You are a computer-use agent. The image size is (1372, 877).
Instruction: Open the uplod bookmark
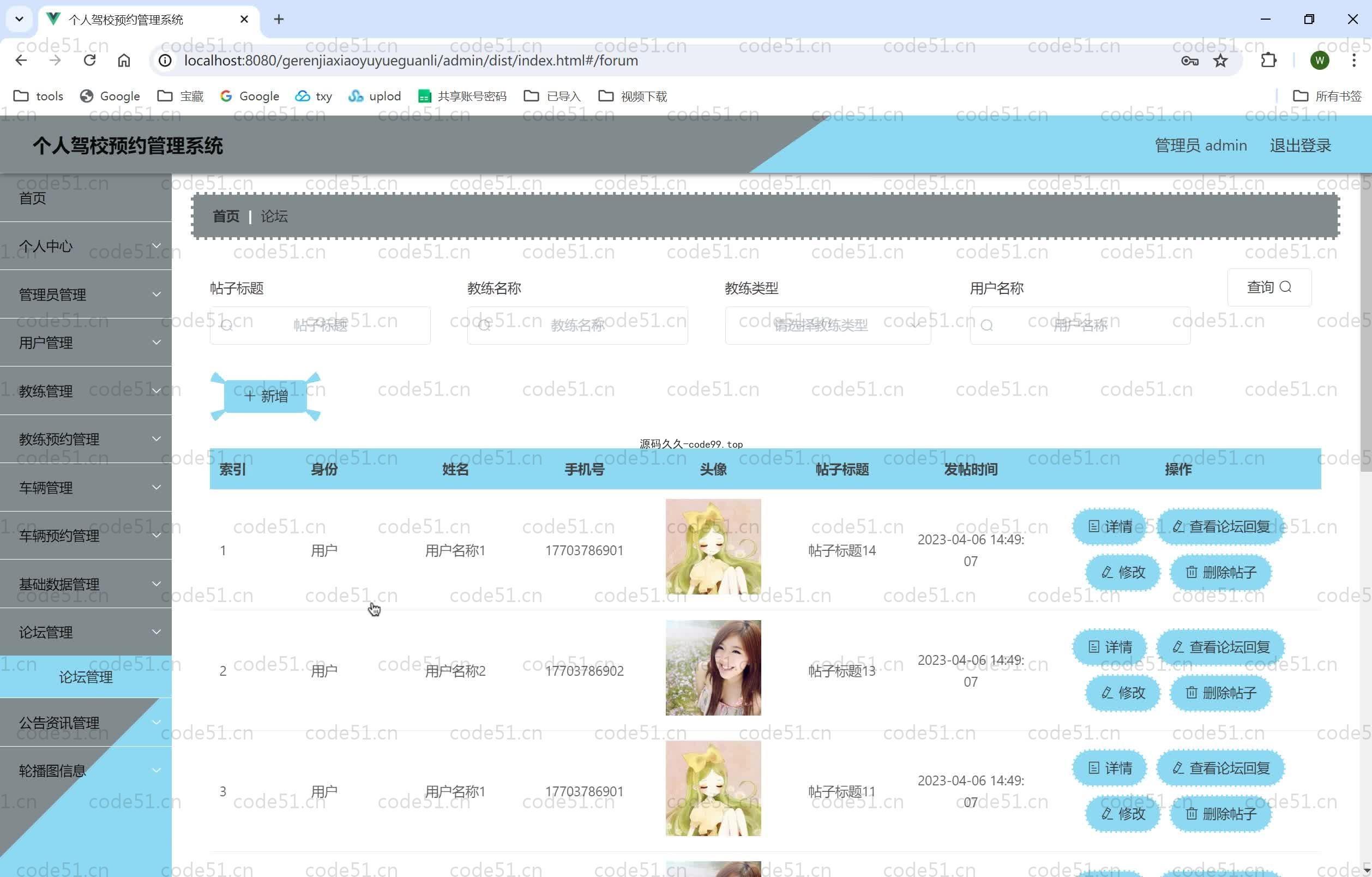click(x=374, y=96)
